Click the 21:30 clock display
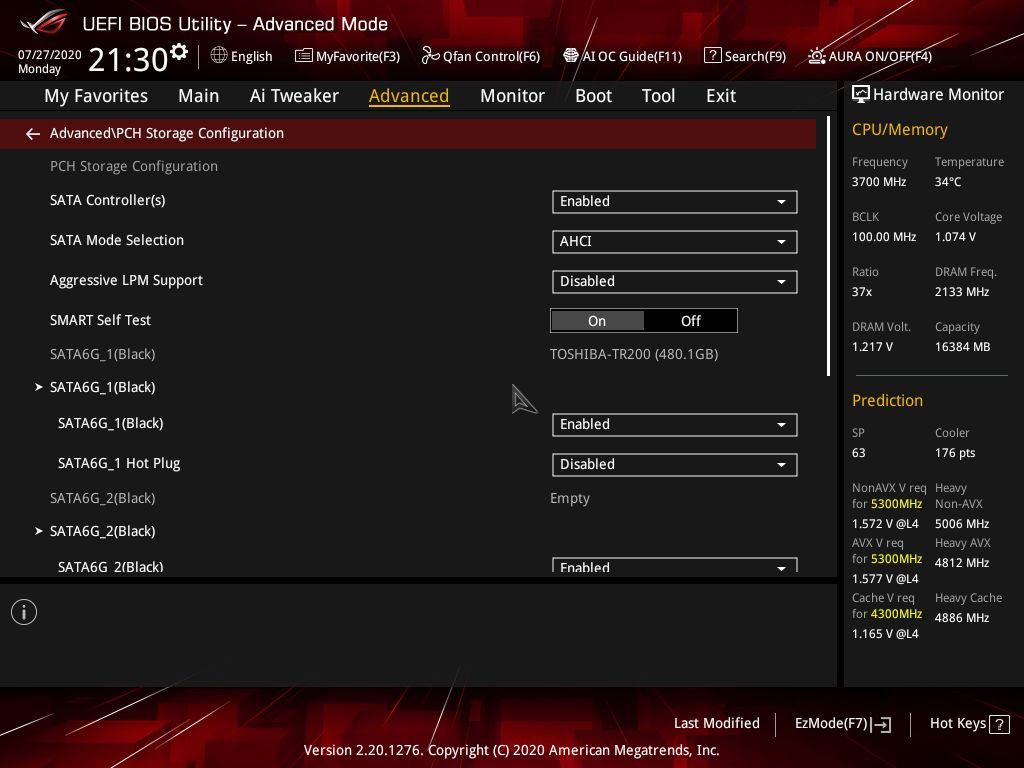Image resolution: width=1024 pixels, height=768 pixels. (x=128, y=59)
